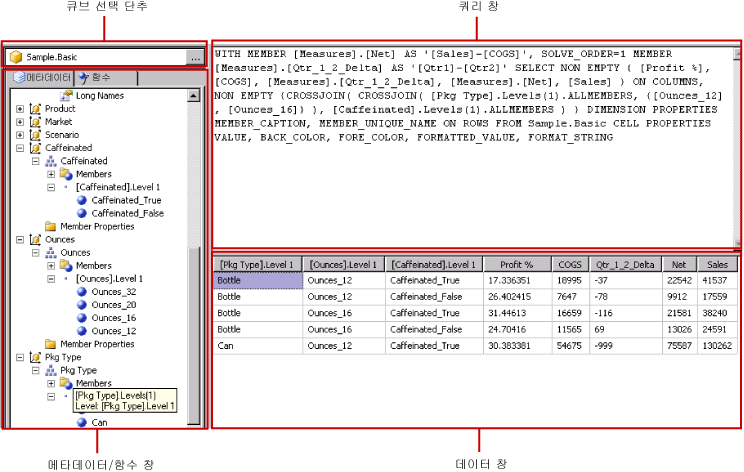
Task: Click the Market dimension icon
Action: coord(36,122)
